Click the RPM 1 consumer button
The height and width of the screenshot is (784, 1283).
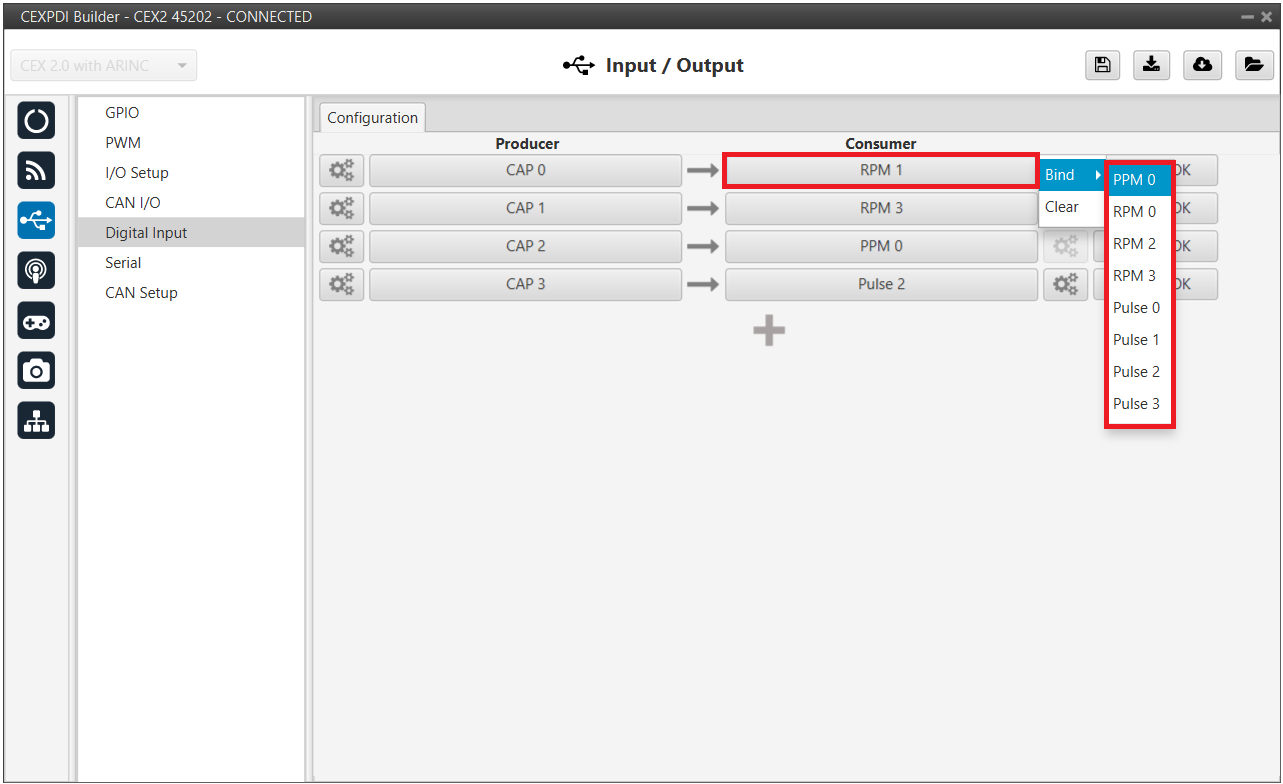(880, 170)
